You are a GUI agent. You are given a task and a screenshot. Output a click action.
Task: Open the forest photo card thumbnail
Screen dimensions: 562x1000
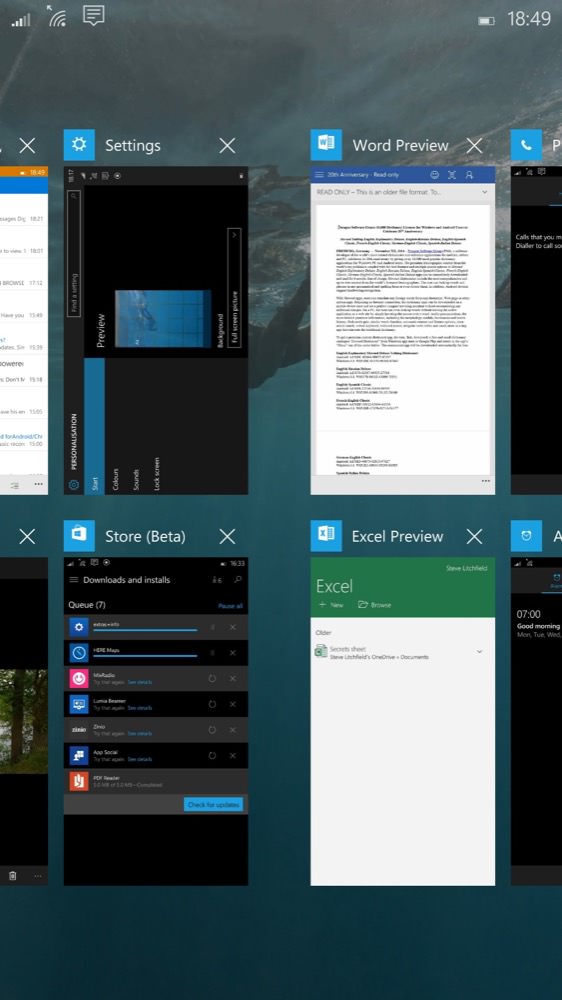point(24,721)
